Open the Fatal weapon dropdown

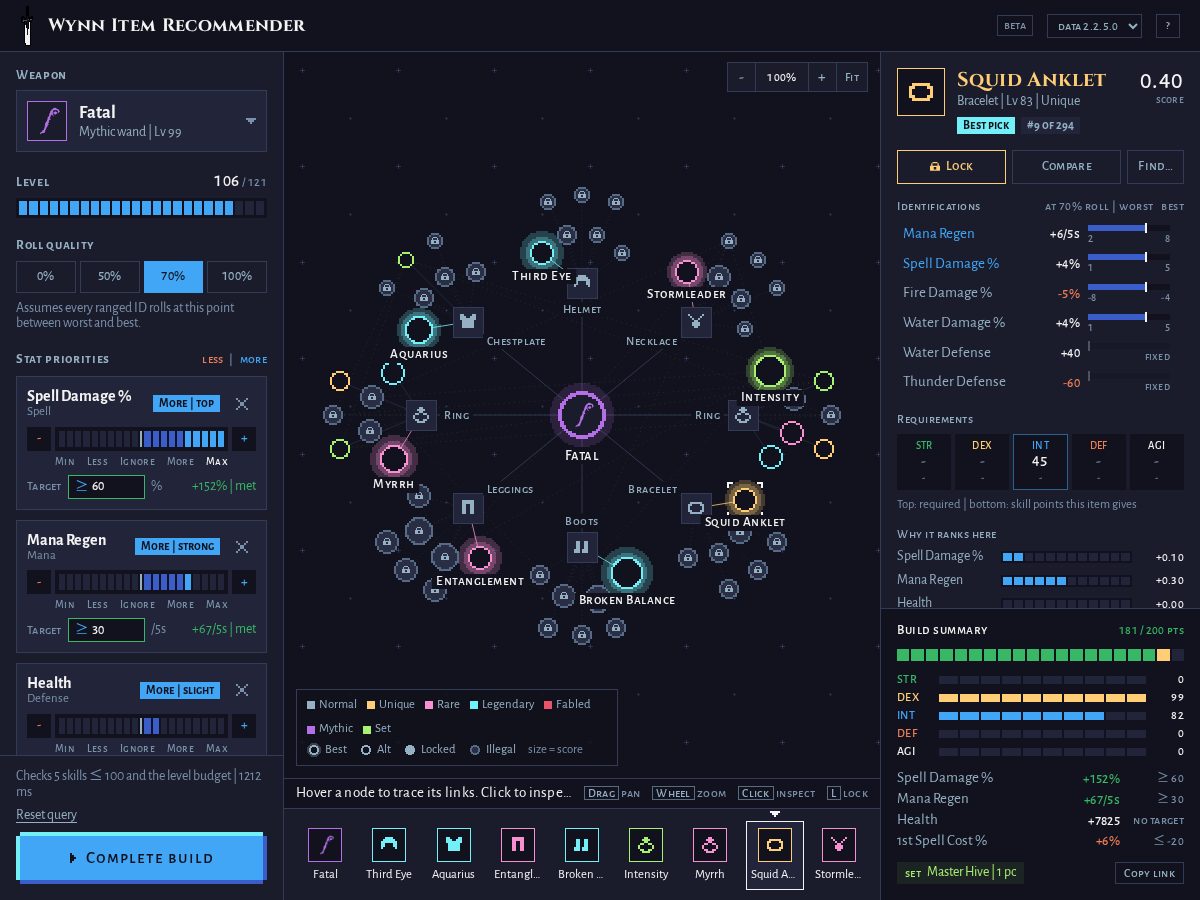click(x=141, y=121)
